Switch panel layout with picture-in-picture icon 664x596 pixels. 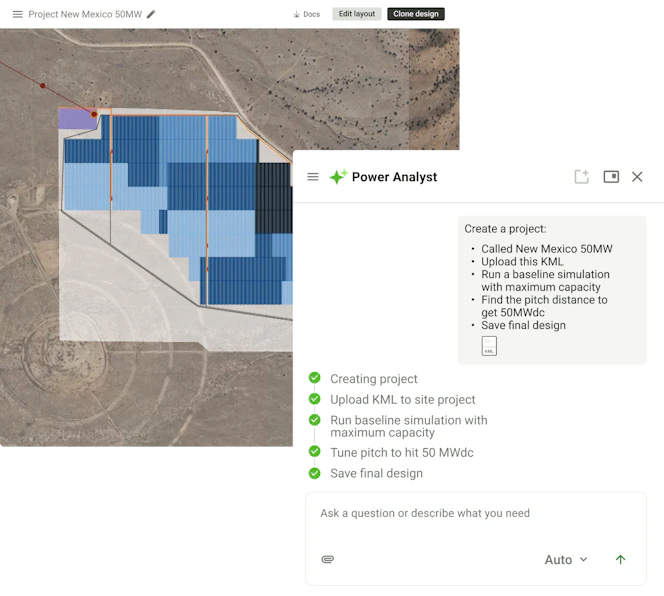(611, 177)
